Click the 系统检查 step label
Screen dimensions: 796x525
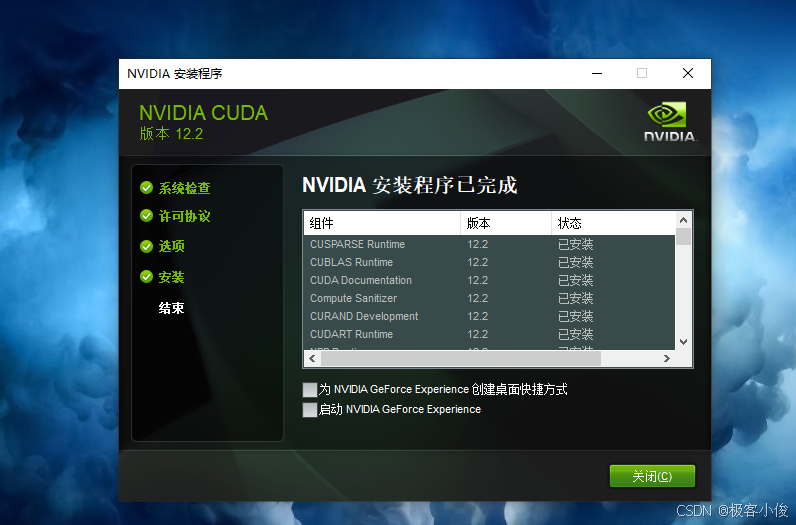click(184, 188)
